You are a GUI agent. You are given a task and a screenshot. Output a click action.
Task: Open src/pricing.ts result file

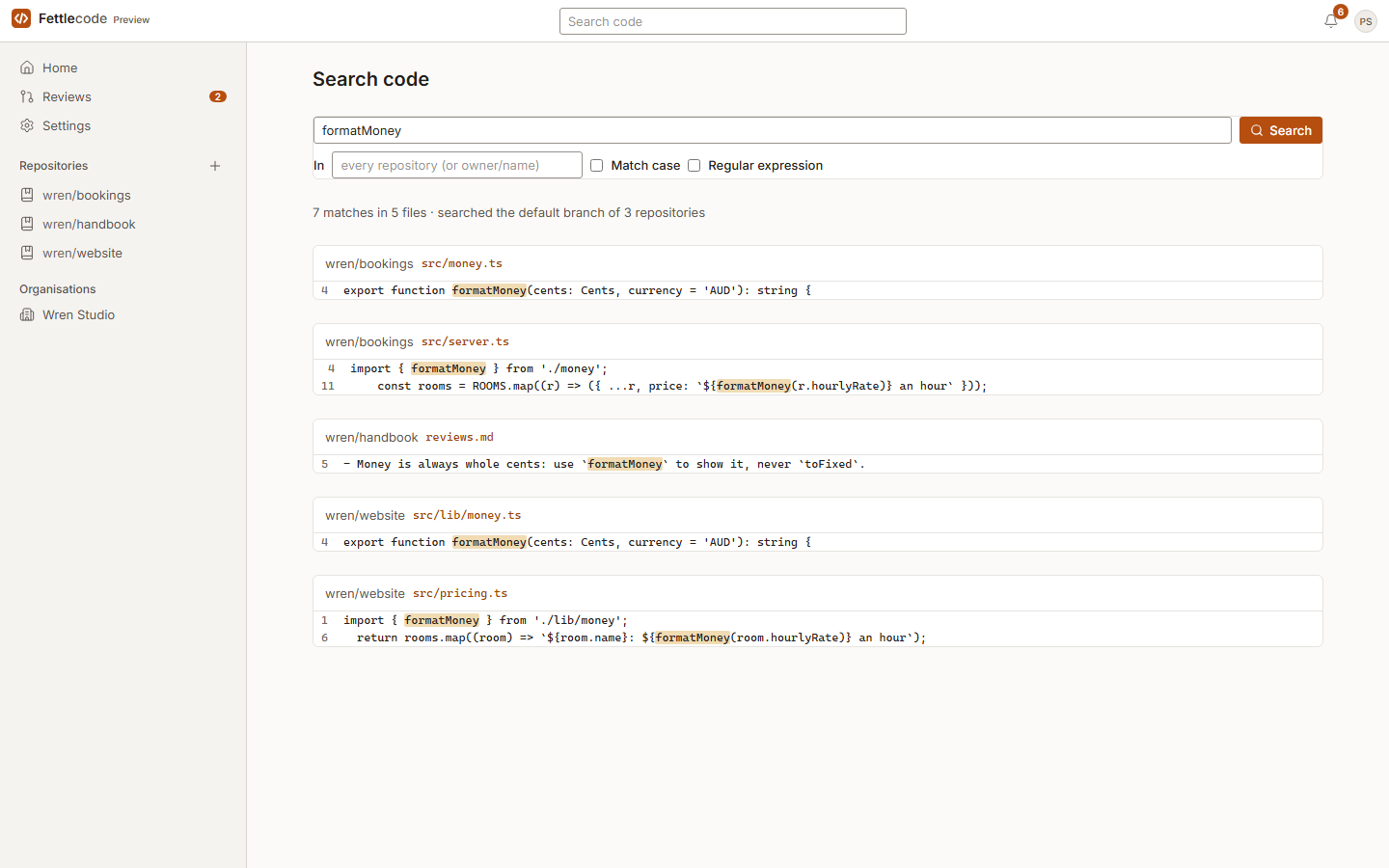460,593
